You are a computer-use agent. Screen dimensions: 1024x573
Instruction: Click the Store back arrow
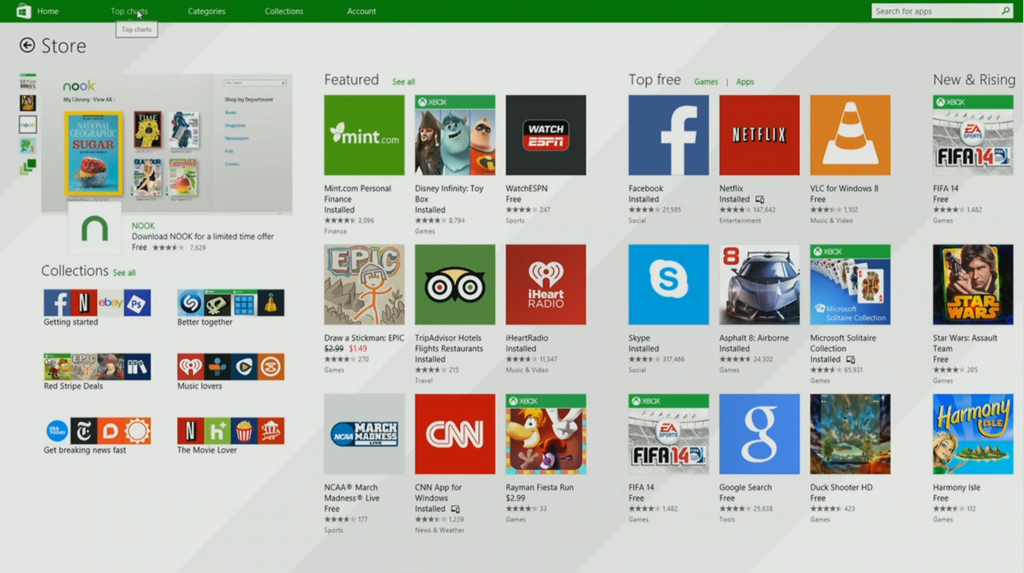click(27, 45)
